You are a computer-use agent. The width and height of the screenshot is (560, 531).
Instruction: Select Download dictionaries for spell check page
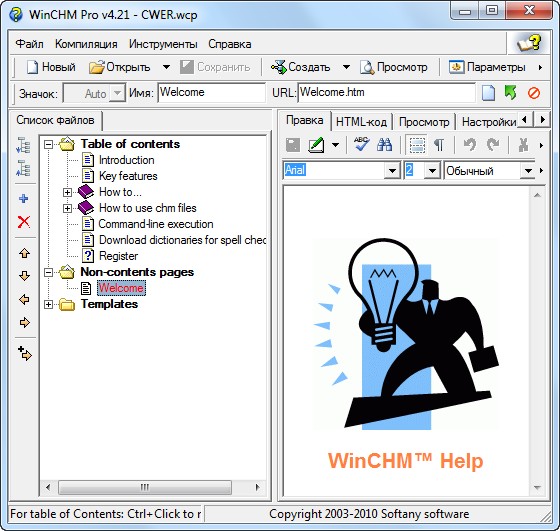[x=182, y=240]
